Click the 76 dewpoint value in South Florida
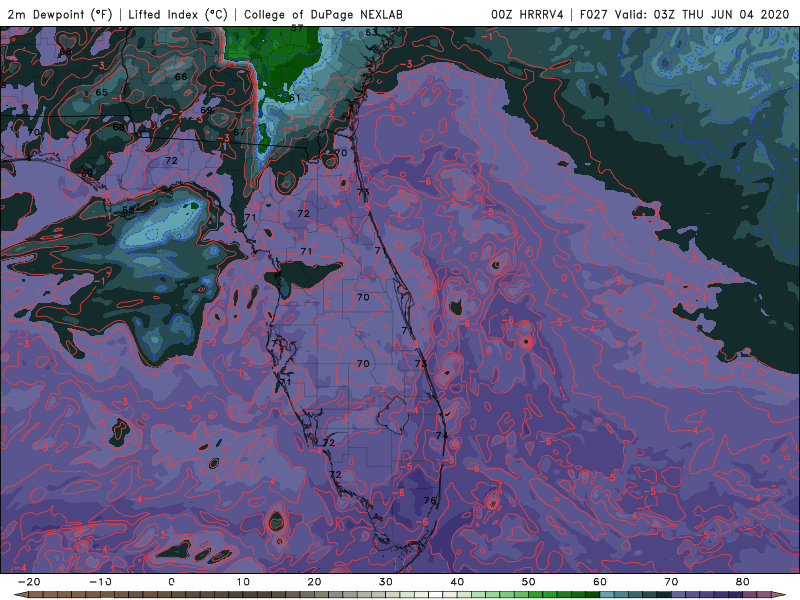 pos(430,500)
